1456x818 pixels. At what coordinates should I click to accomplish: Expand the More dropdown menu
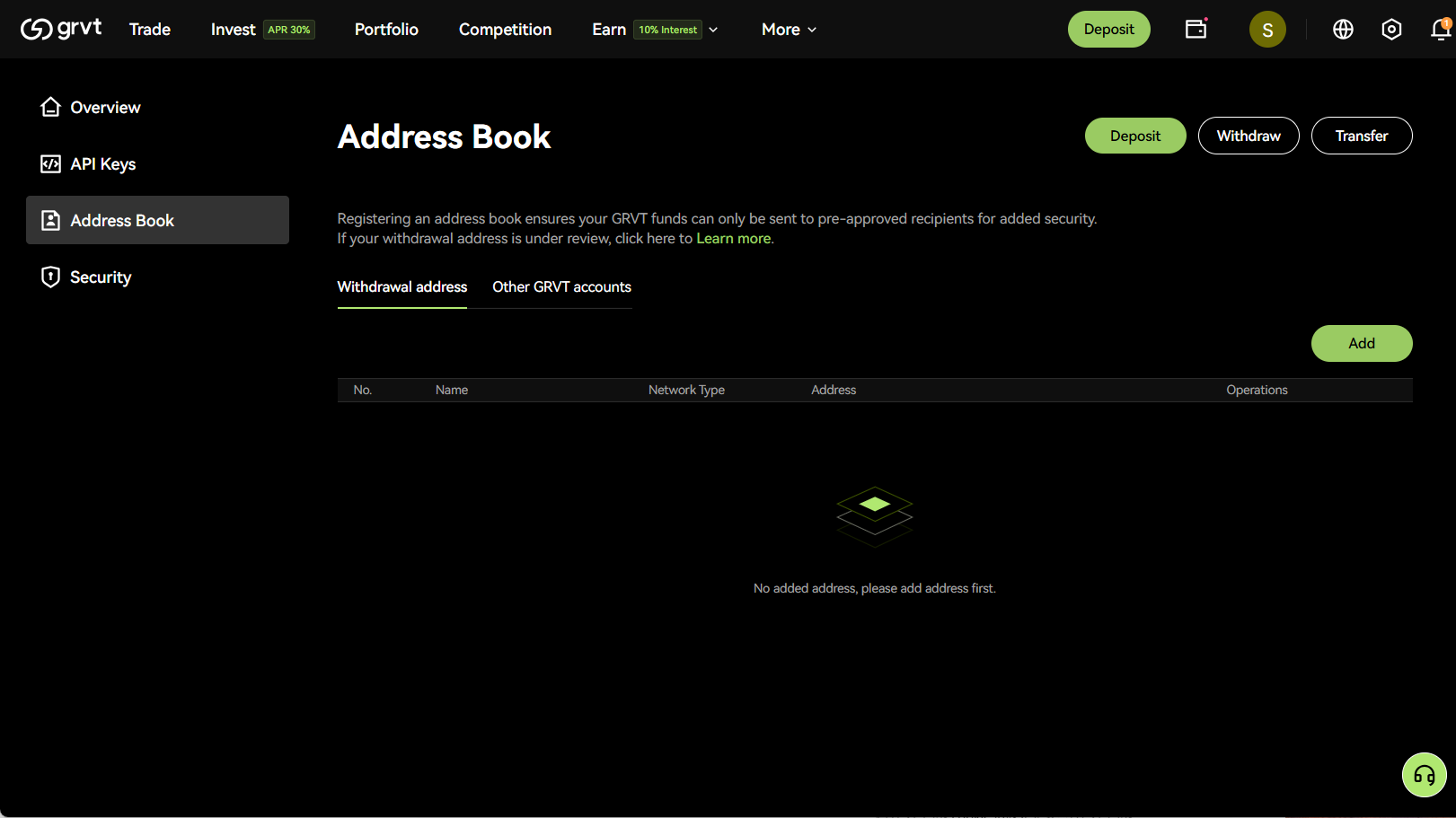pos(789,30)
